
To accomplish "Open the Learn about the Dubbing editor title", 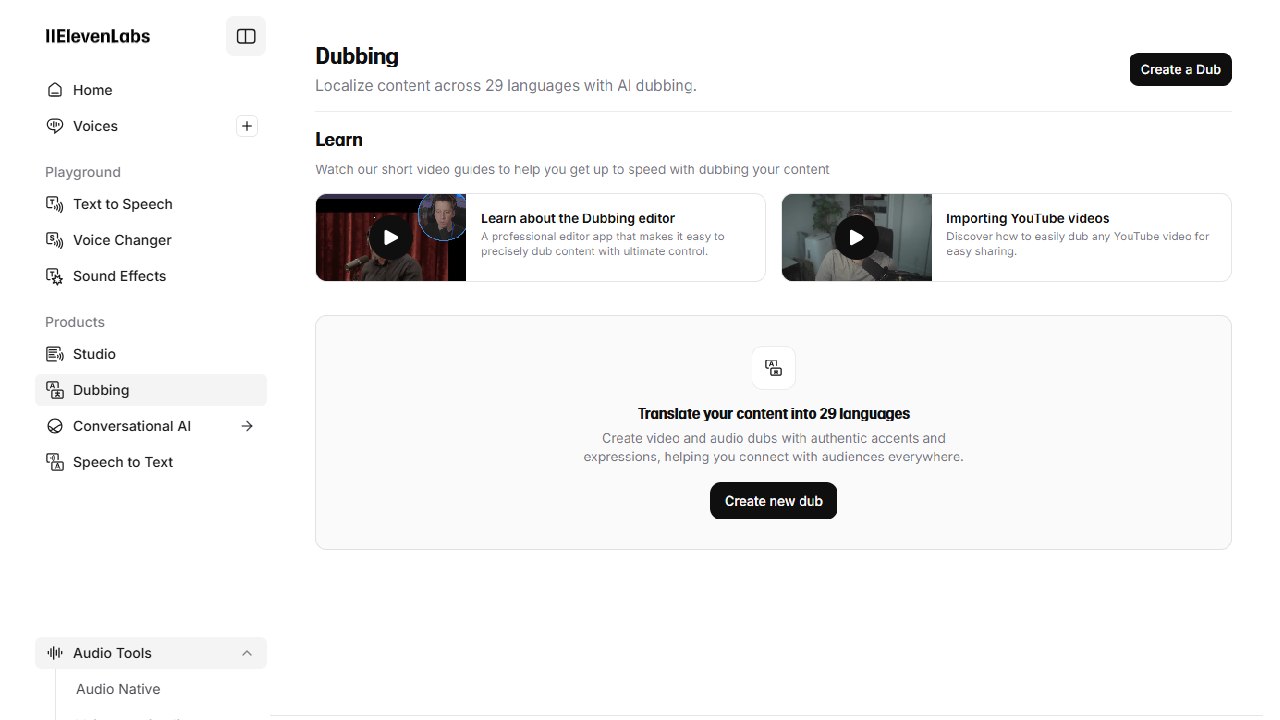I will pos(578,218).
